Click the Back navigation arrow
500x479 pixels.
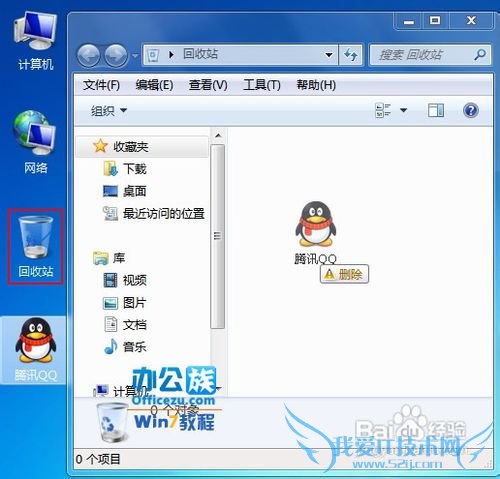click(x=89, y=55)
